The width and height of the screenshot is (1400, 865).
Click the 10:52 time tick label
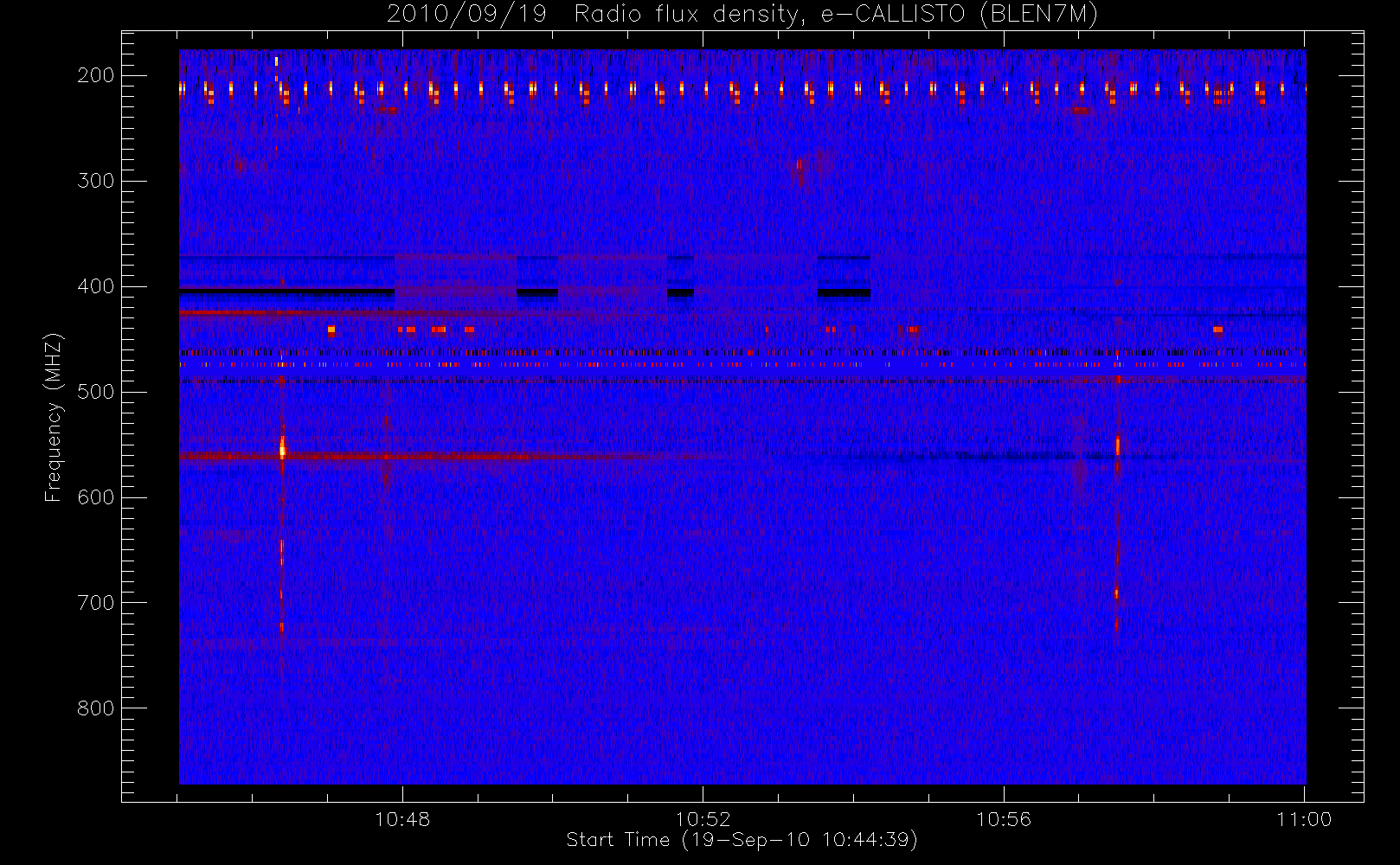[703, 819]
